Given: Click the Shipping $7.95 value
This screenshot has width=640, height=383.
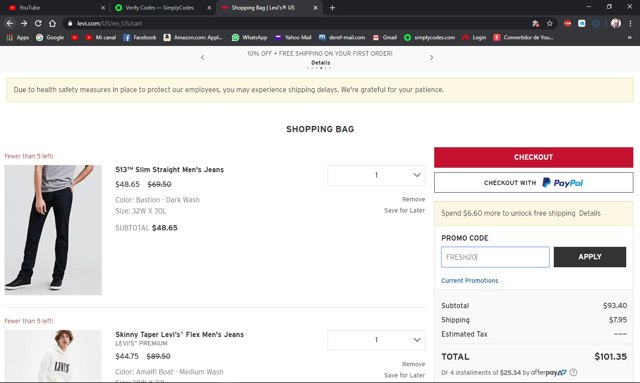Looking at the screenshot, I should [618, 320].
